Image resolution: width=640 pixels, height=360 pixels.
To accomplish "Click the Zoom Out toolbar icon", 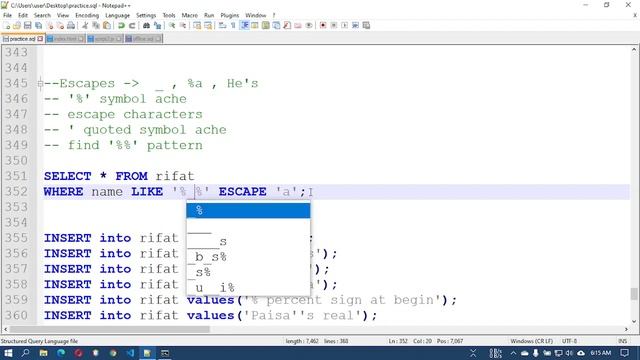I will (183, 25).
